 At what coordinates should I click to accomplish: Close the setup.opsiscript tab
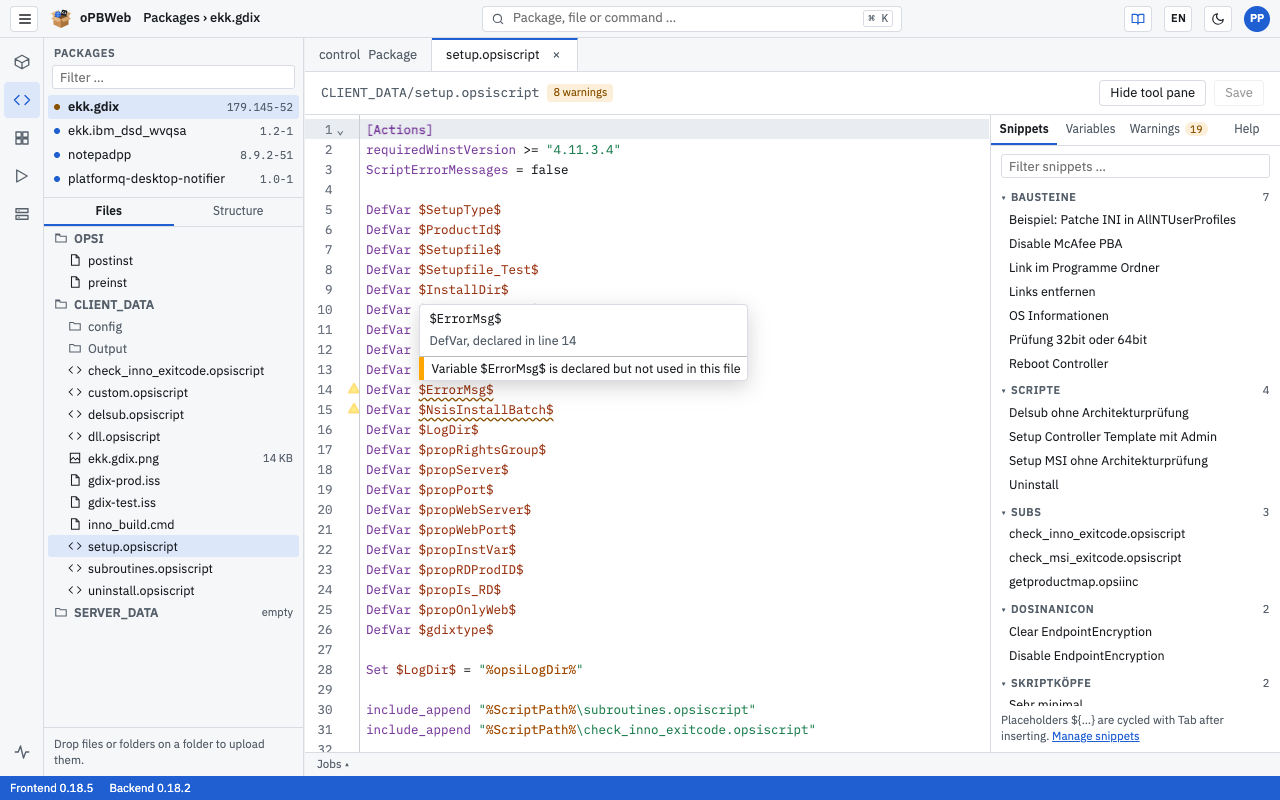tap(556, 55)
